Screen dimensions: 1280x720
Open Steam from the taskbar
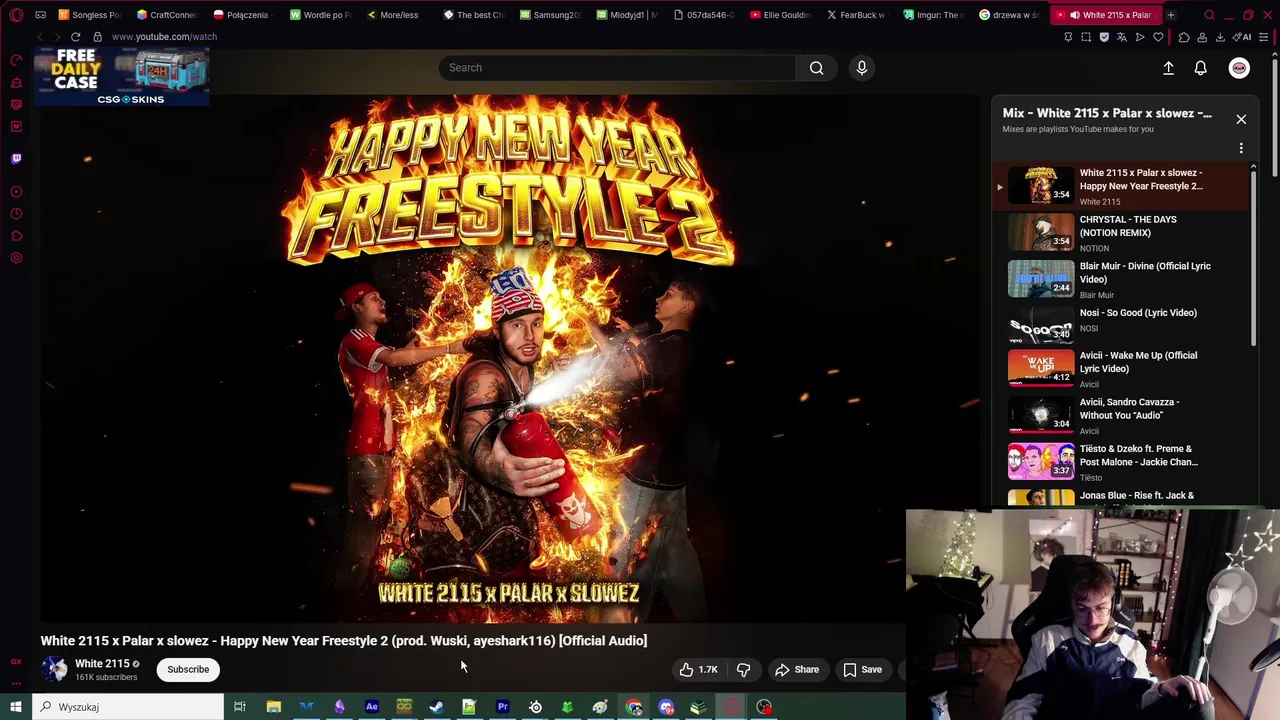click(437, 707)
